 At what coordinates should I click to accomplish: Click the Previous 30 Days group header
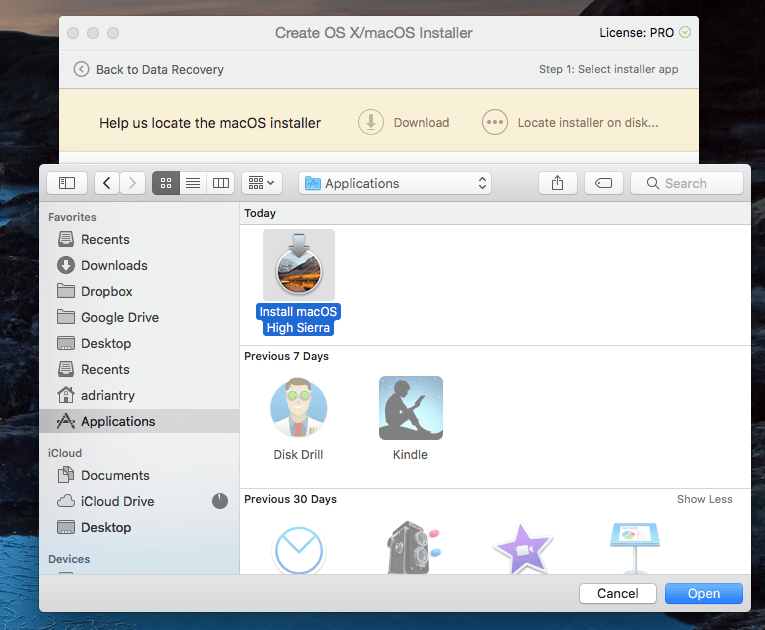(290, 499)
